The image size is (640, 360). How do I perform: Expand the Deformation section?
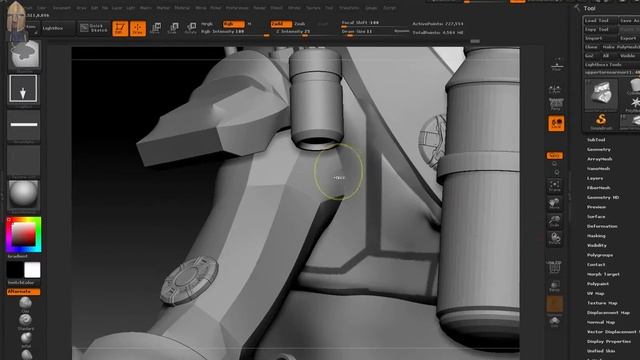602,226
